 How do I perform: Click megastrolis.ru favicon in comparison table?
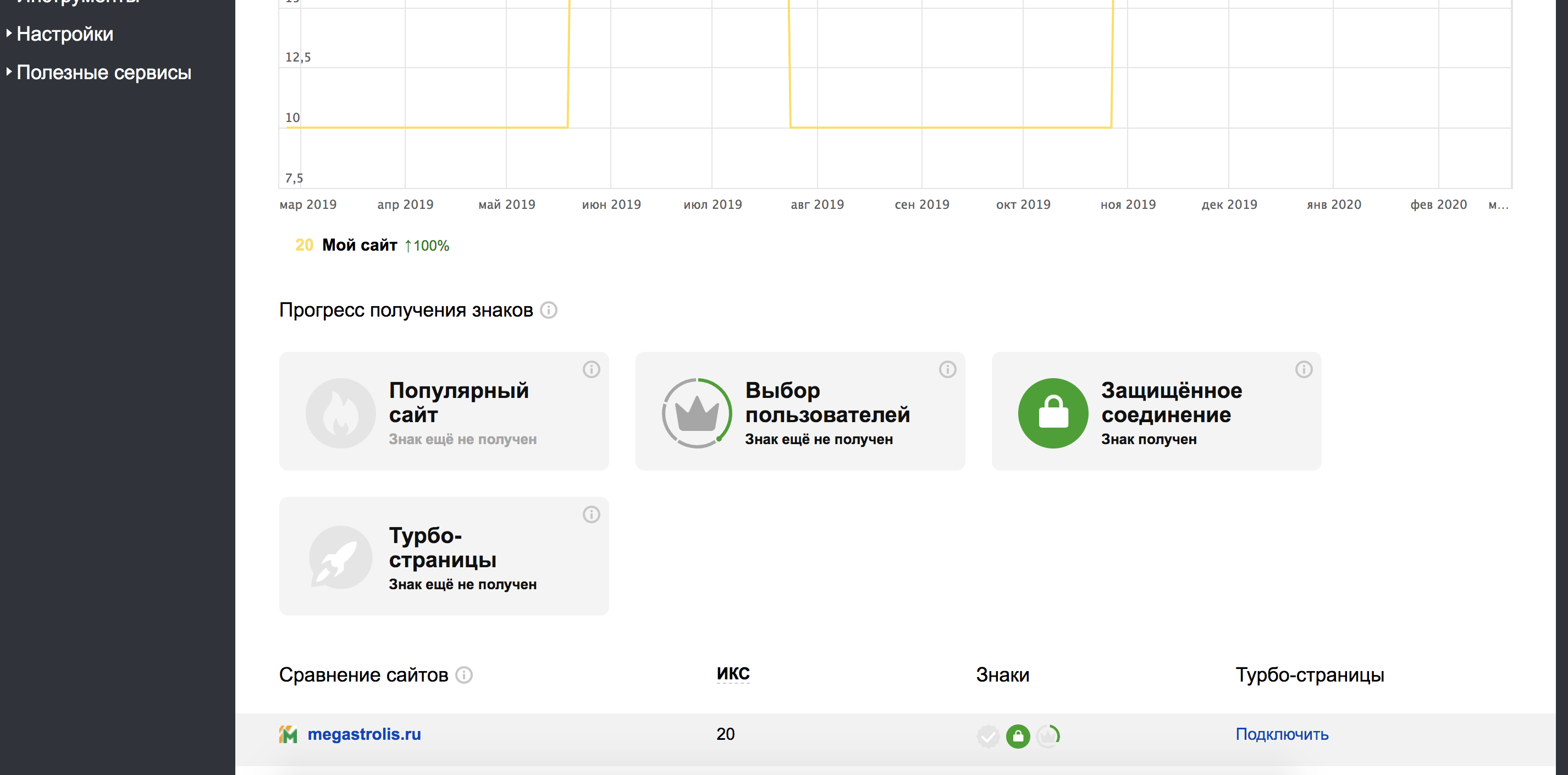288,735
